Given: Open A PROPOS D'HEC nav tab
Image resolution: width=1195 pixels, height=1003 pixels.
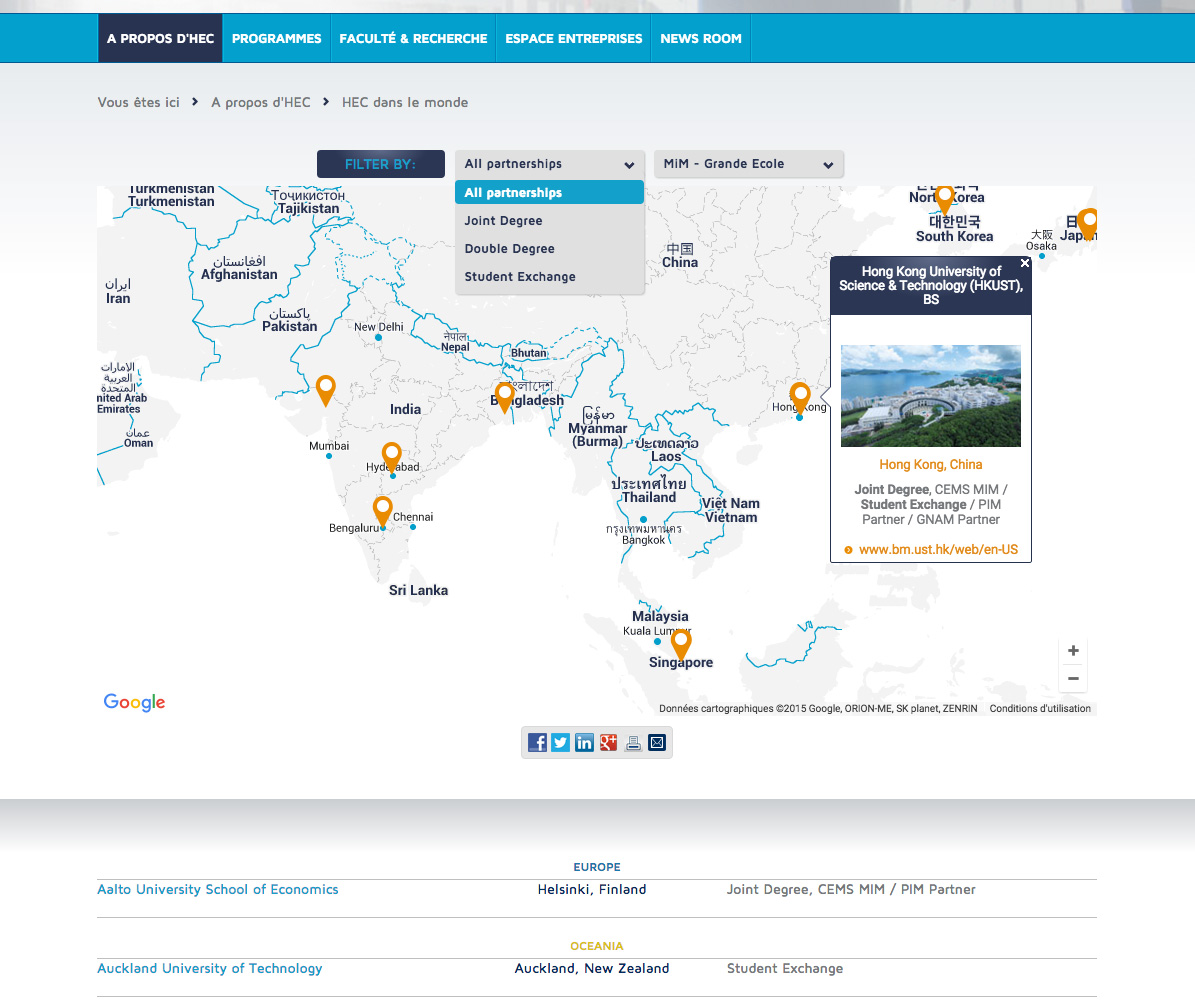Looking at the screenshot, I should (160, 38).
